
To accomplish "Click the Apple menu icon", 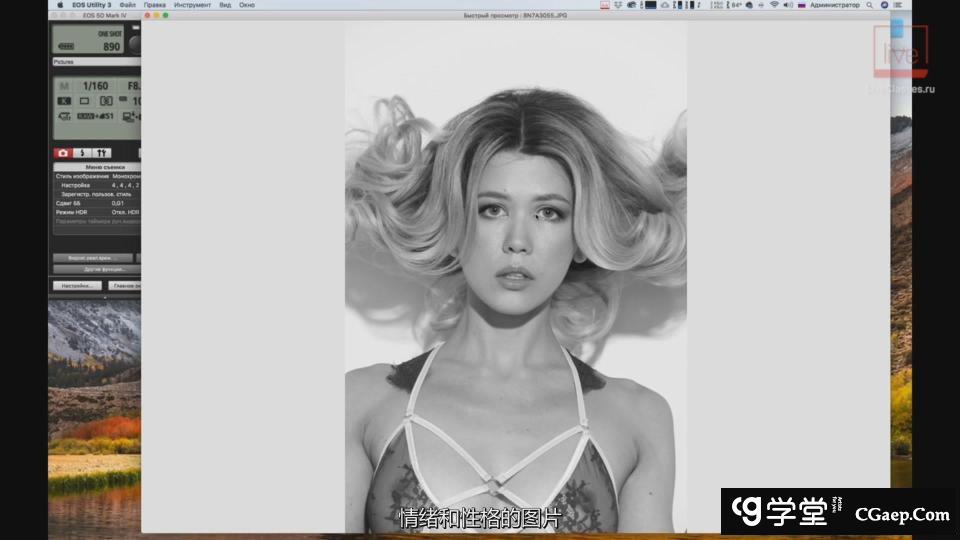I will point(59,5).
